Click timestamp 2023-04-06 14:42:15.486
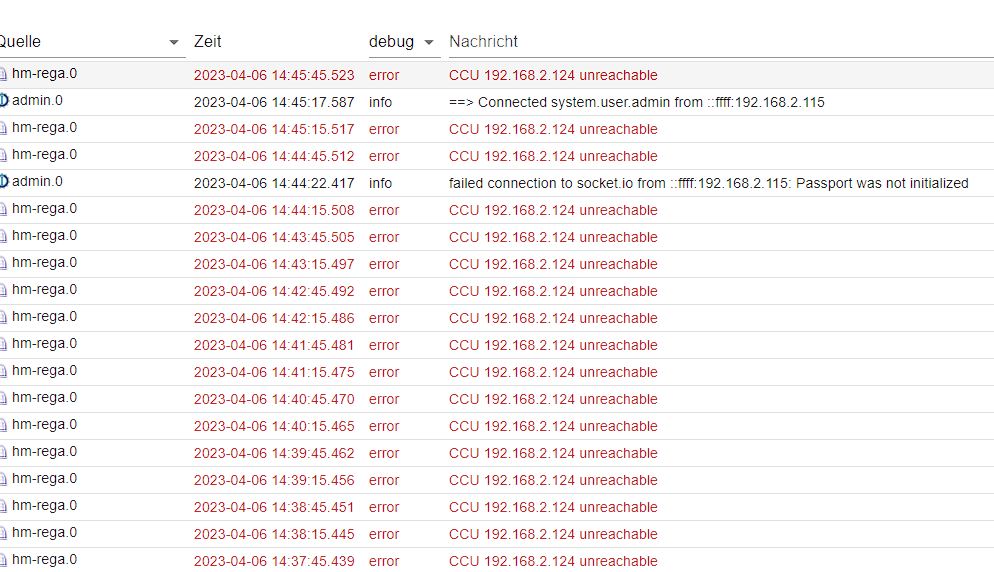Screen dimensions: 994x572 pyautogui.click(x=274, y=318)
